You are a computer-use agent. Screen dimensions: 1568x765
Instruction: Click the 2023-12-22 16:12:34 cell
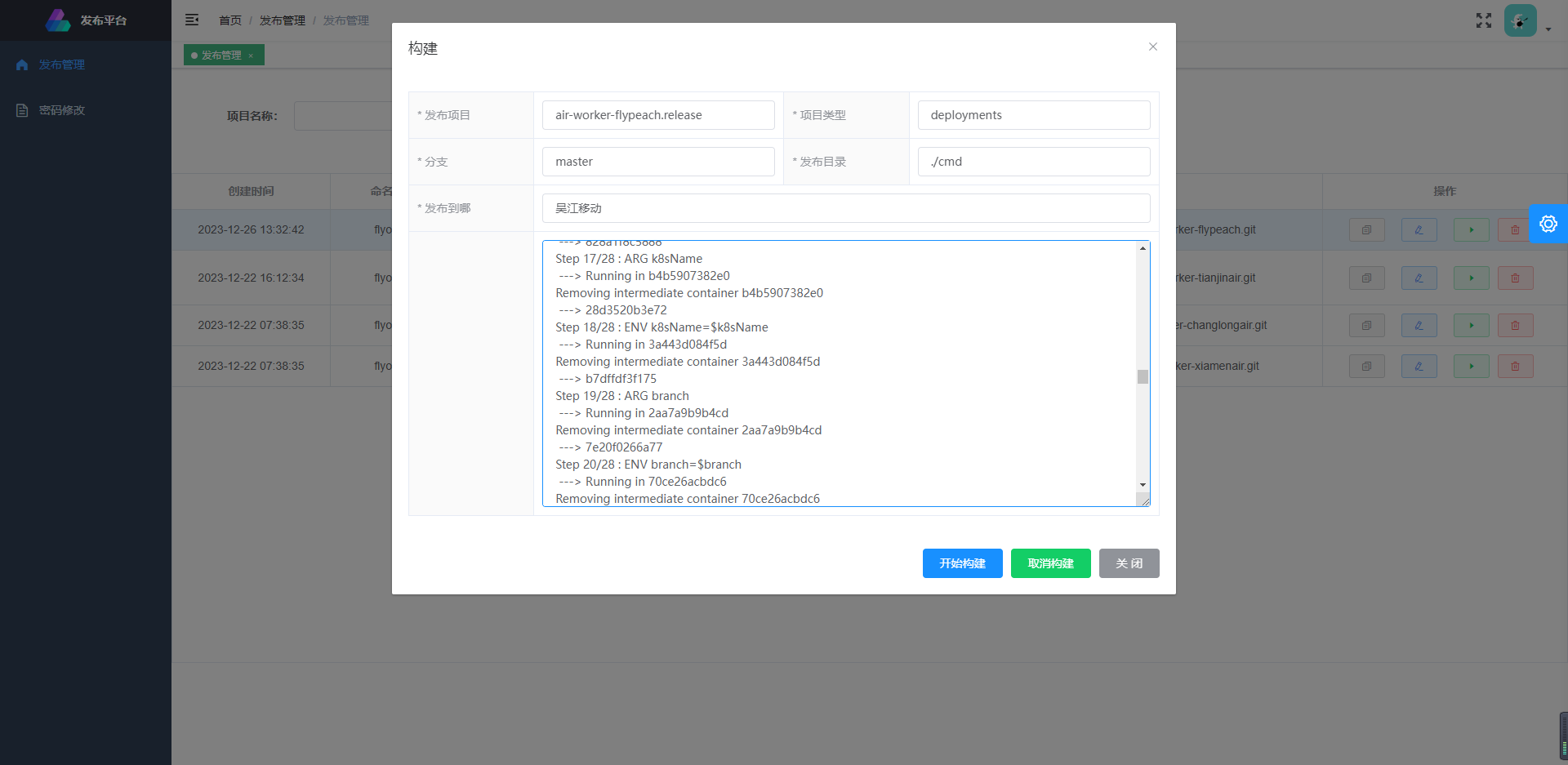pyautogui.click(x=251, y=278)
